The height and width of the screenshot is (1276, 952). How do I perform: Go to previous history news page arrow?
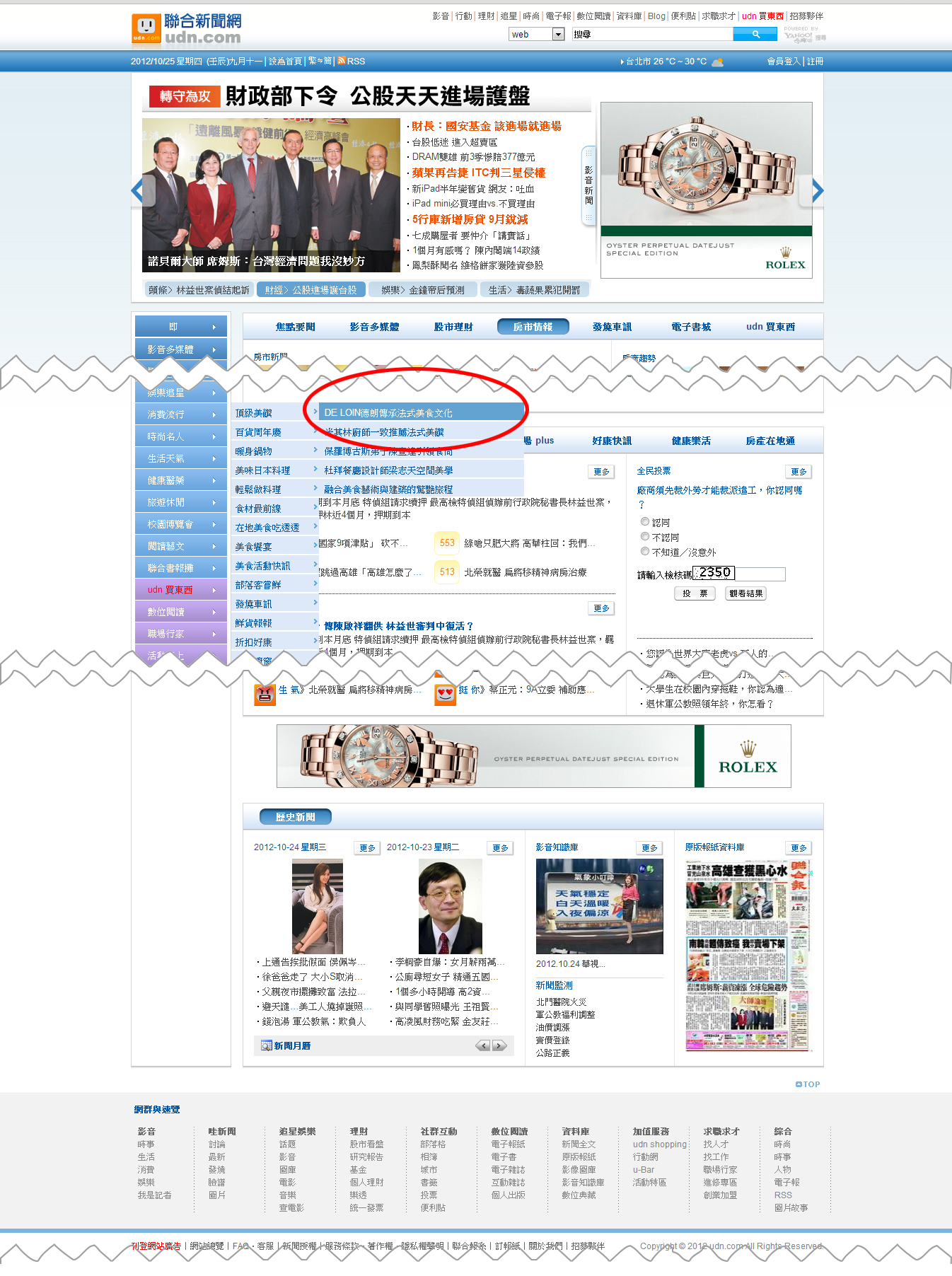tap(483, 1045)
